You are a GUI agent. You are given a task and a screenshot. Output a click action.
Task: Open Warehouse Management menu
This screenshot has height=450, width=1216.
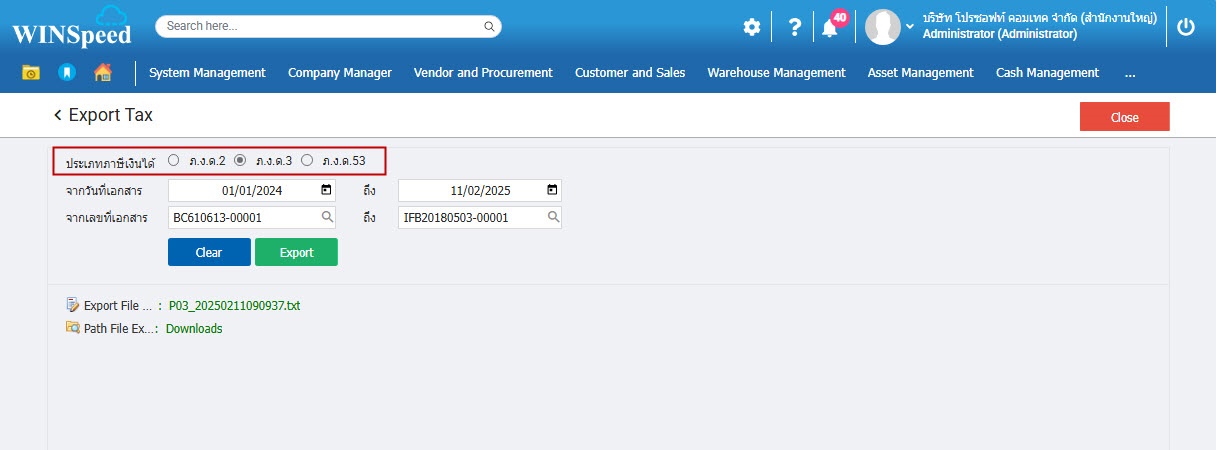click(776, 72)
